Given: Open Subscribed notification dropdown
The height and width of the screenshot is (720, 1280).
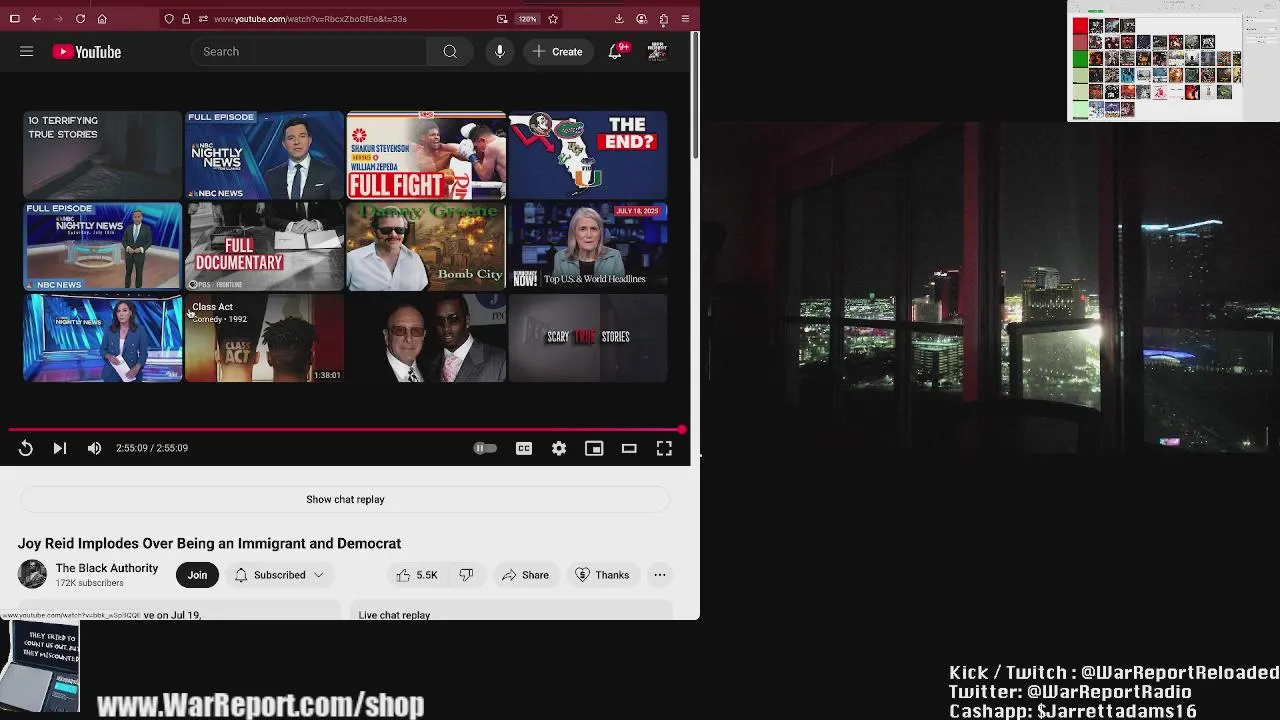Looking at the screenshot, I should click(x=279, y=575).
